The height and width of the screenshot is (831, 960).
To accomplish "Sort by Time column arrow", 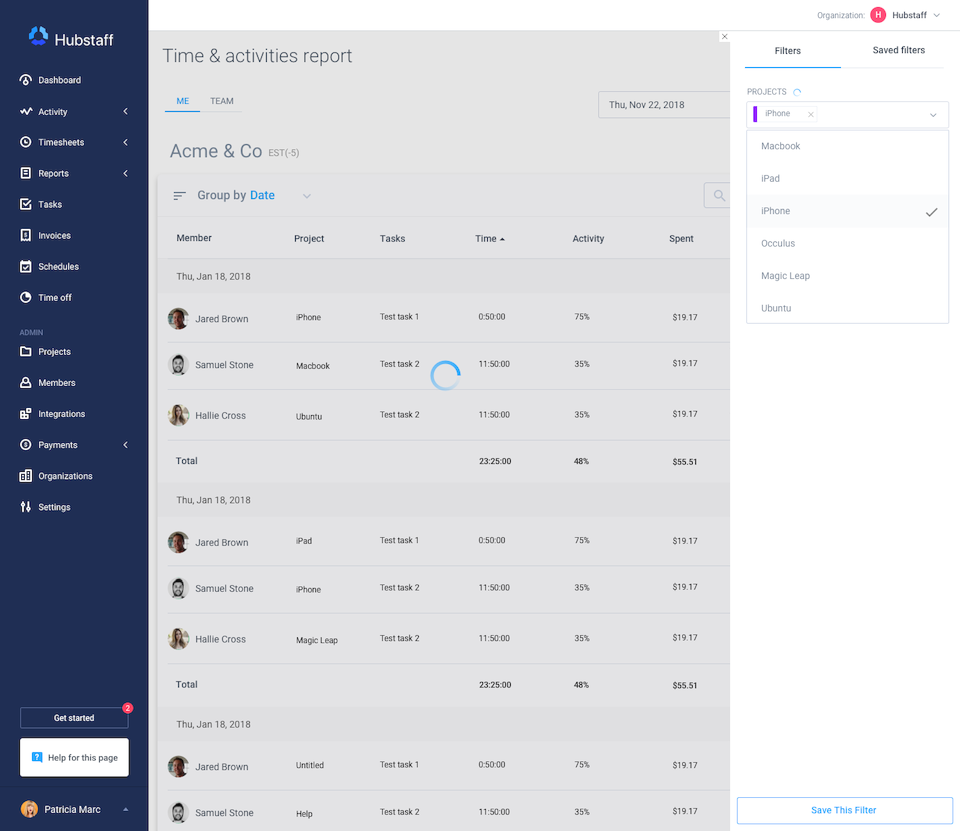I will (502, 239).
